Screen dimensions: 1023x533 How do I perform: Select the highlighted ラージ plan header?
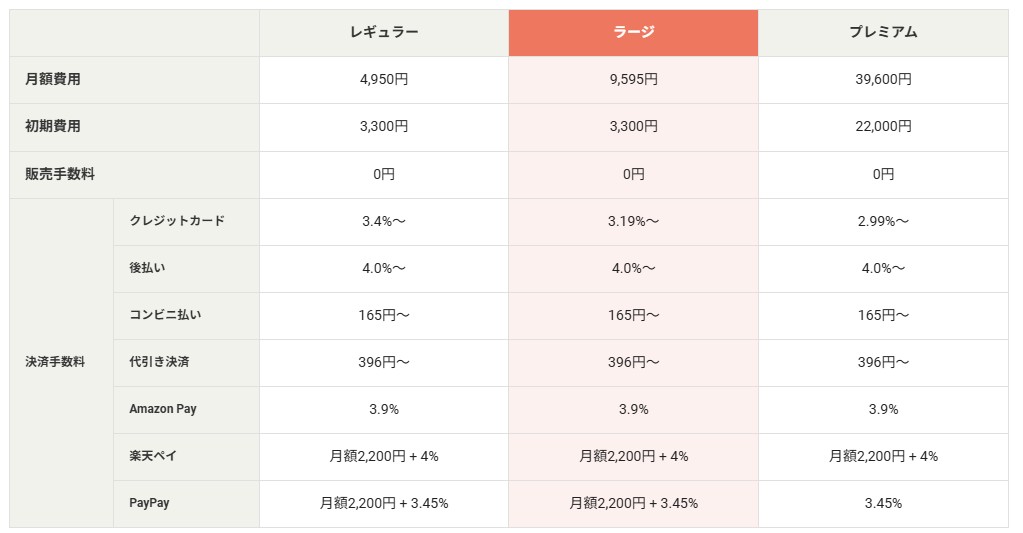click(x=633, y=32)
